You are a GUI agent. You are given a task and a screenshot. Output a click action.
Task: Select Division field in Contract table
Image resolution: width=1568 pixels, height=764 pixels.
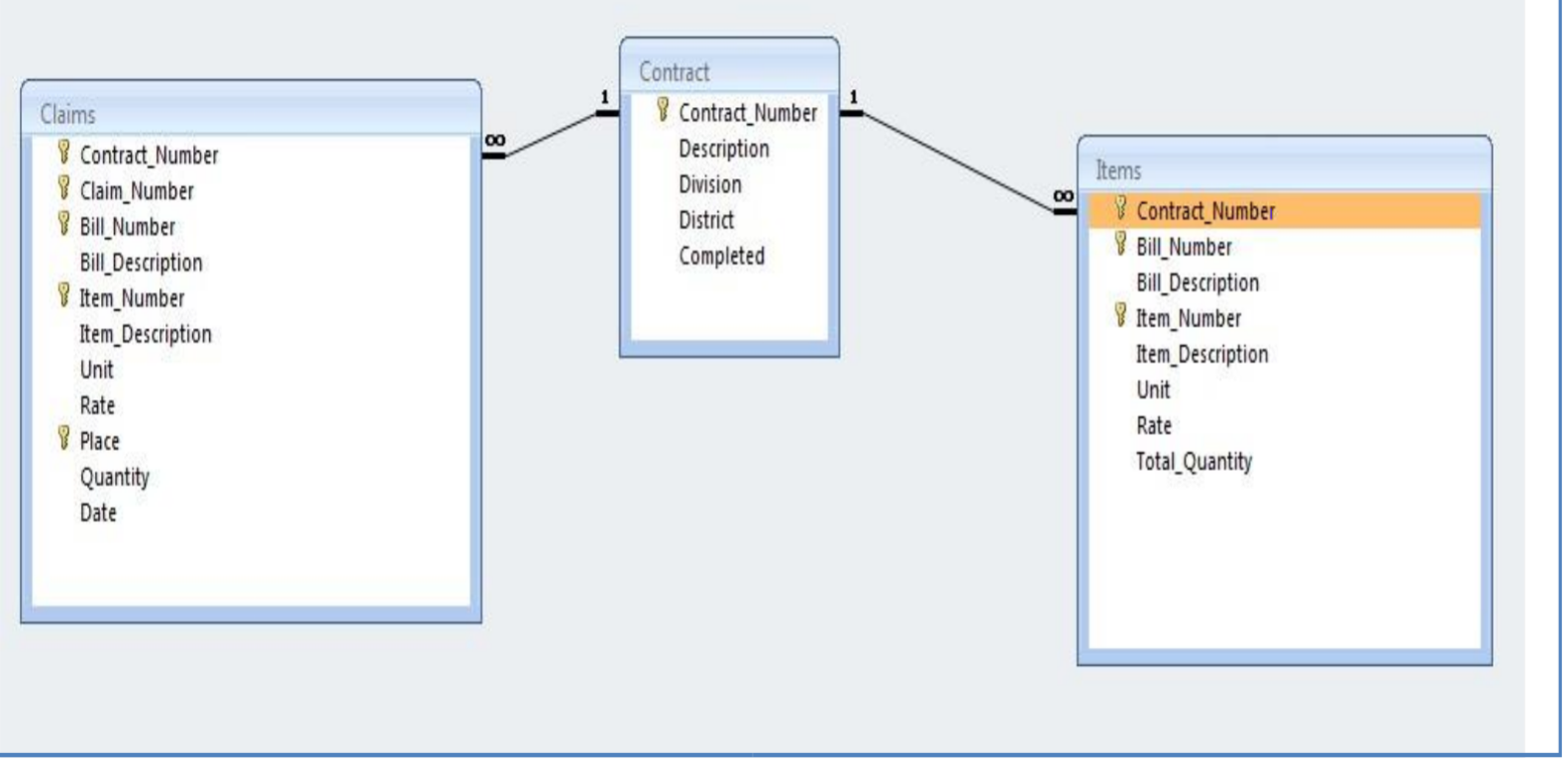point(709,184)
